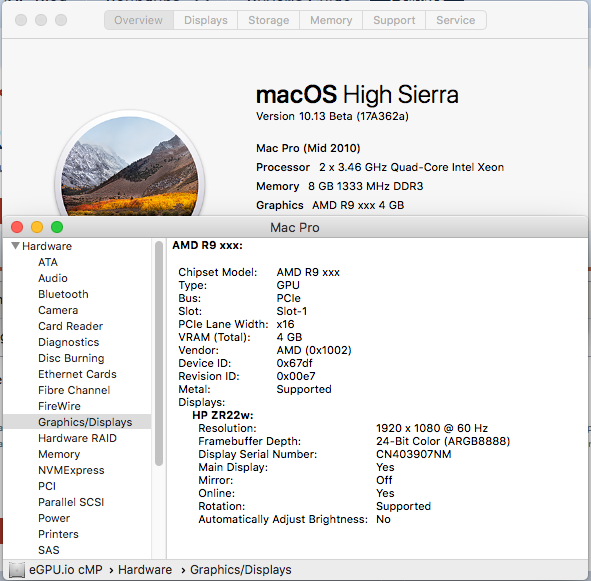Select PCI in the sidebar
Screen dimensions: 591x581
pos(47,486)
